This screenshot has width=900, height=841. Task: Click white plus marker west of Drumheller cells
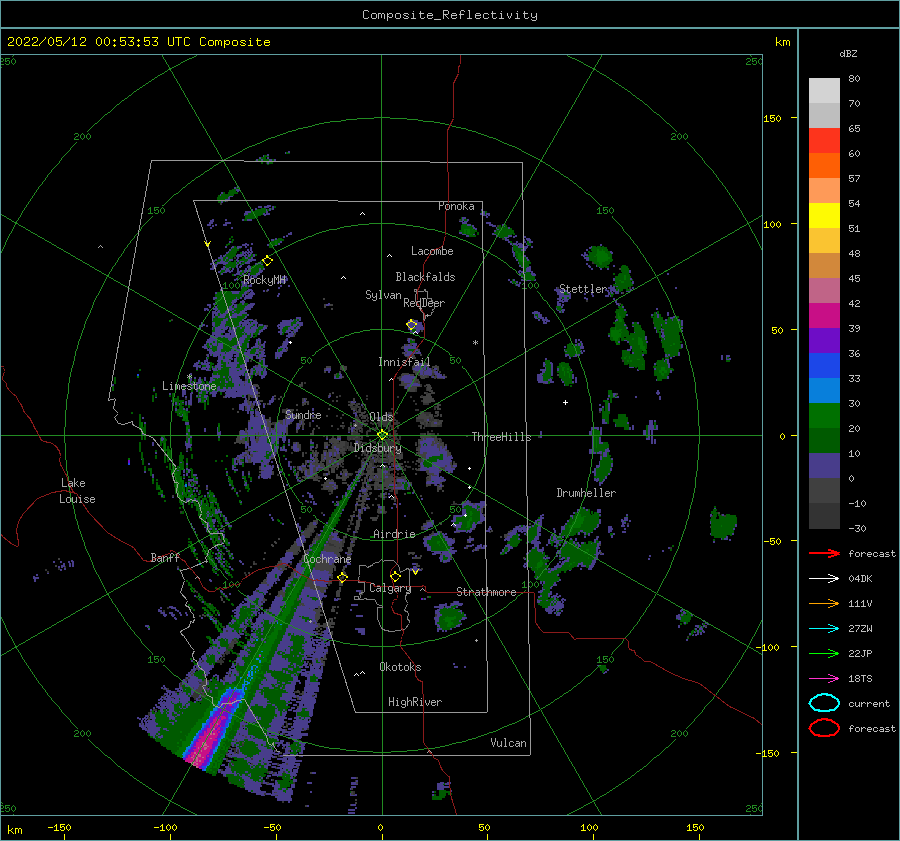click(x=565, y=402)
